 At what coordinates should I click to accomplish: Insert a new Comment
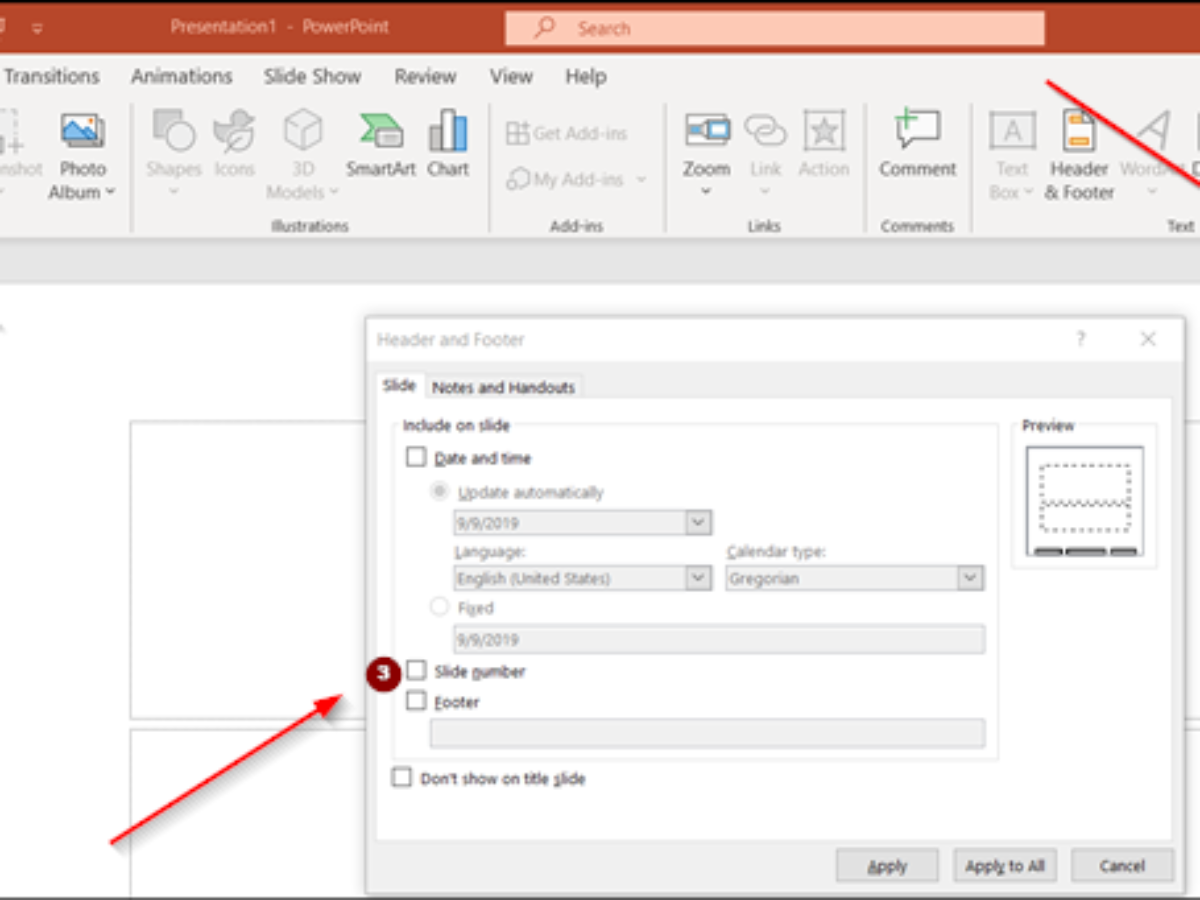coord(918,145)
